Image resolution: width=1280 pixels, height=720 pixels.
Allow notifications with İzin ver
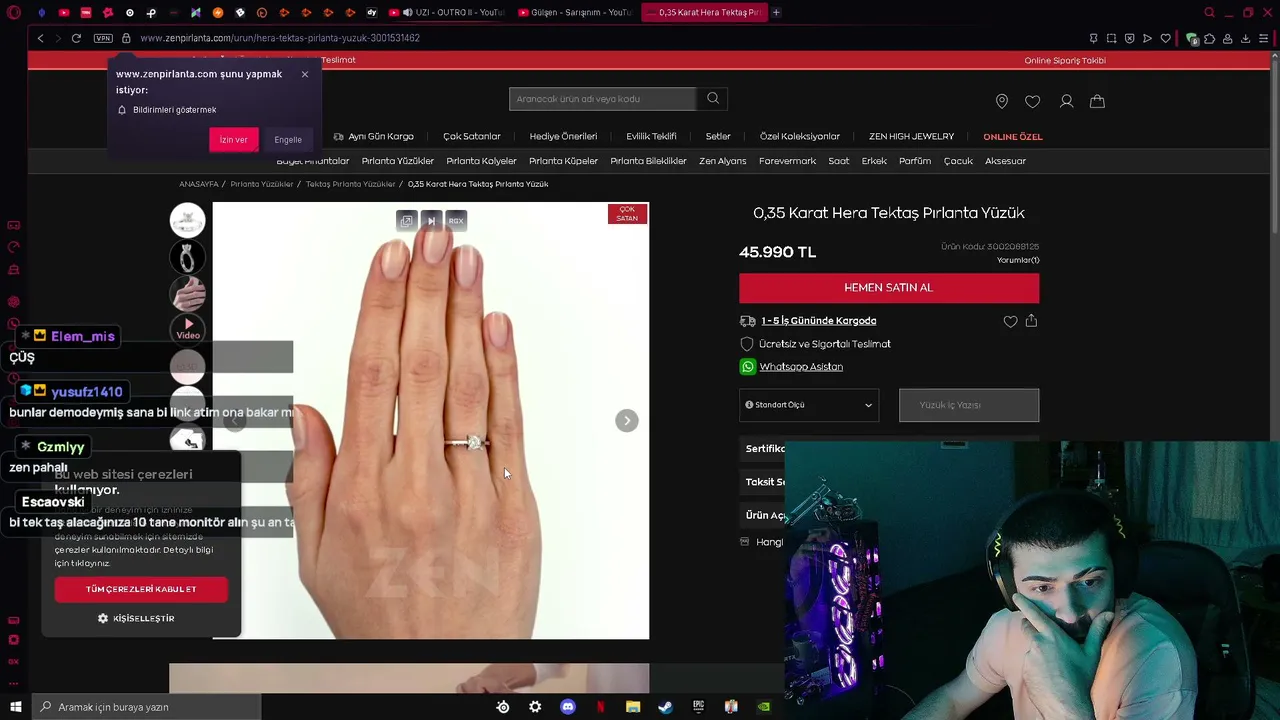[x=233, y=140]
